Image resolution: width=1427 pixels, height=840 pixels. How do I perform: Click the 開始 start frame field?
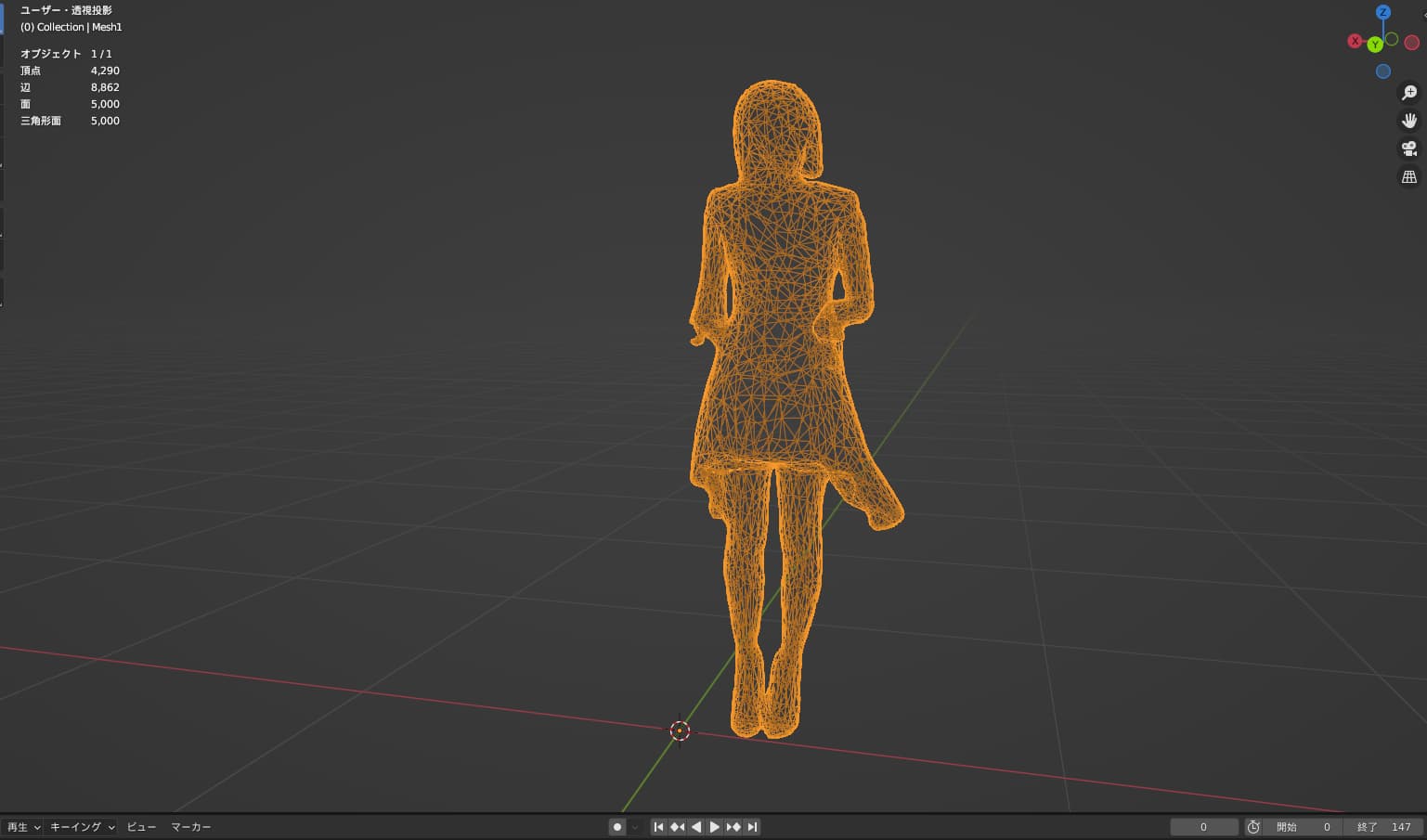coord(1303,827)
